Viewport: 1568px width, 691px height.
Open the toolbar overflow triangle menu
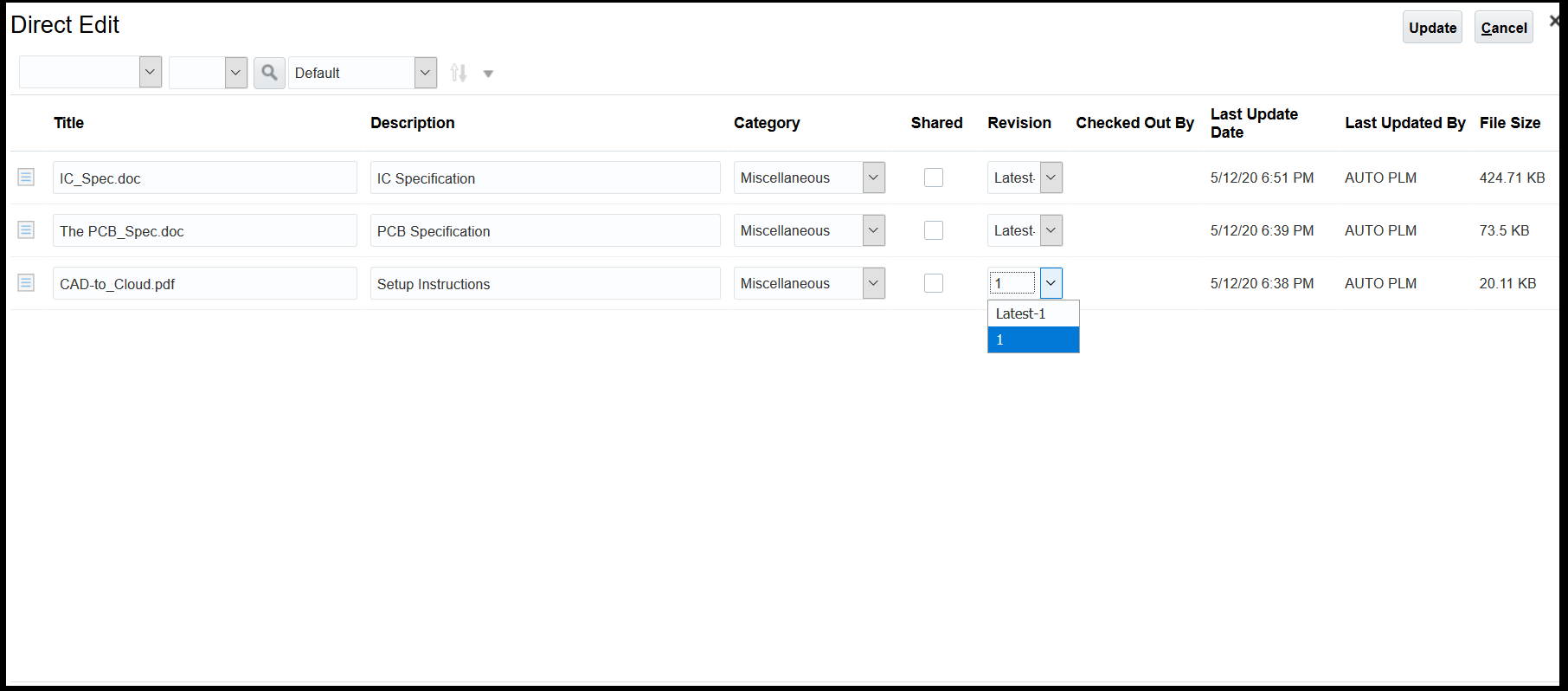point(488,74)
